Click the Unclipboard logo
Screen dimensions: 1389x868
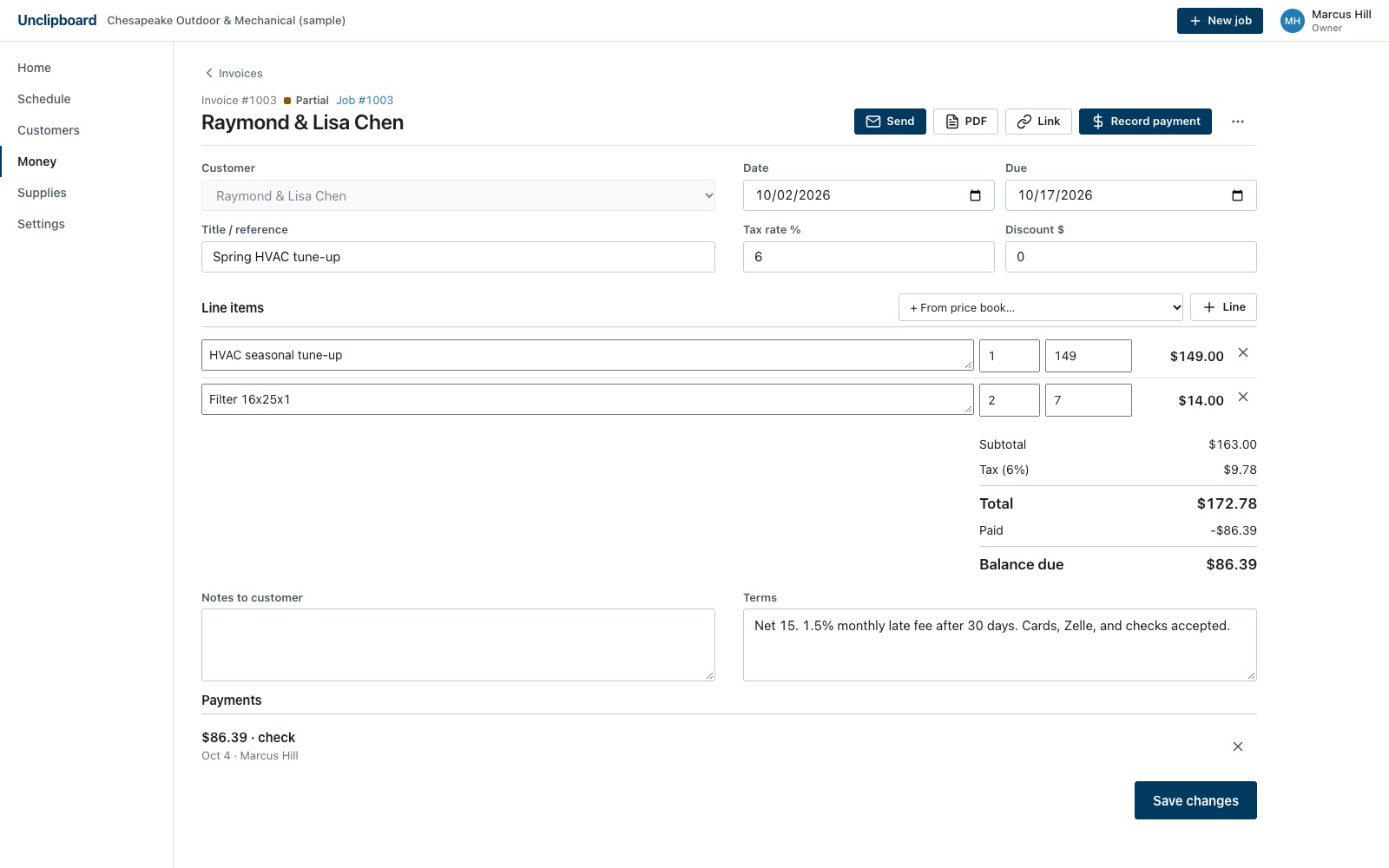pos(57,20)
